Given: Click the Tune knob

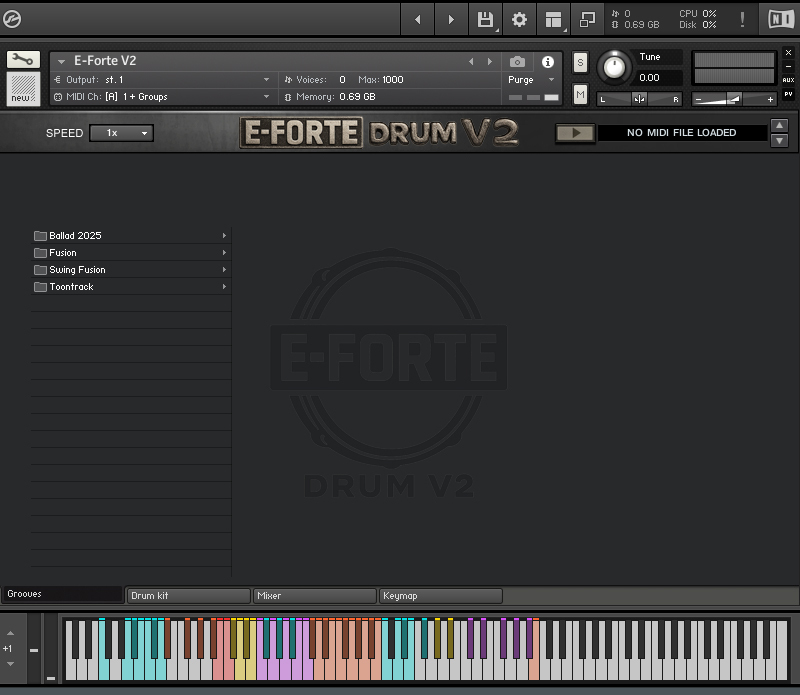Looking at the screenshot, I should [x=614, y=67].
